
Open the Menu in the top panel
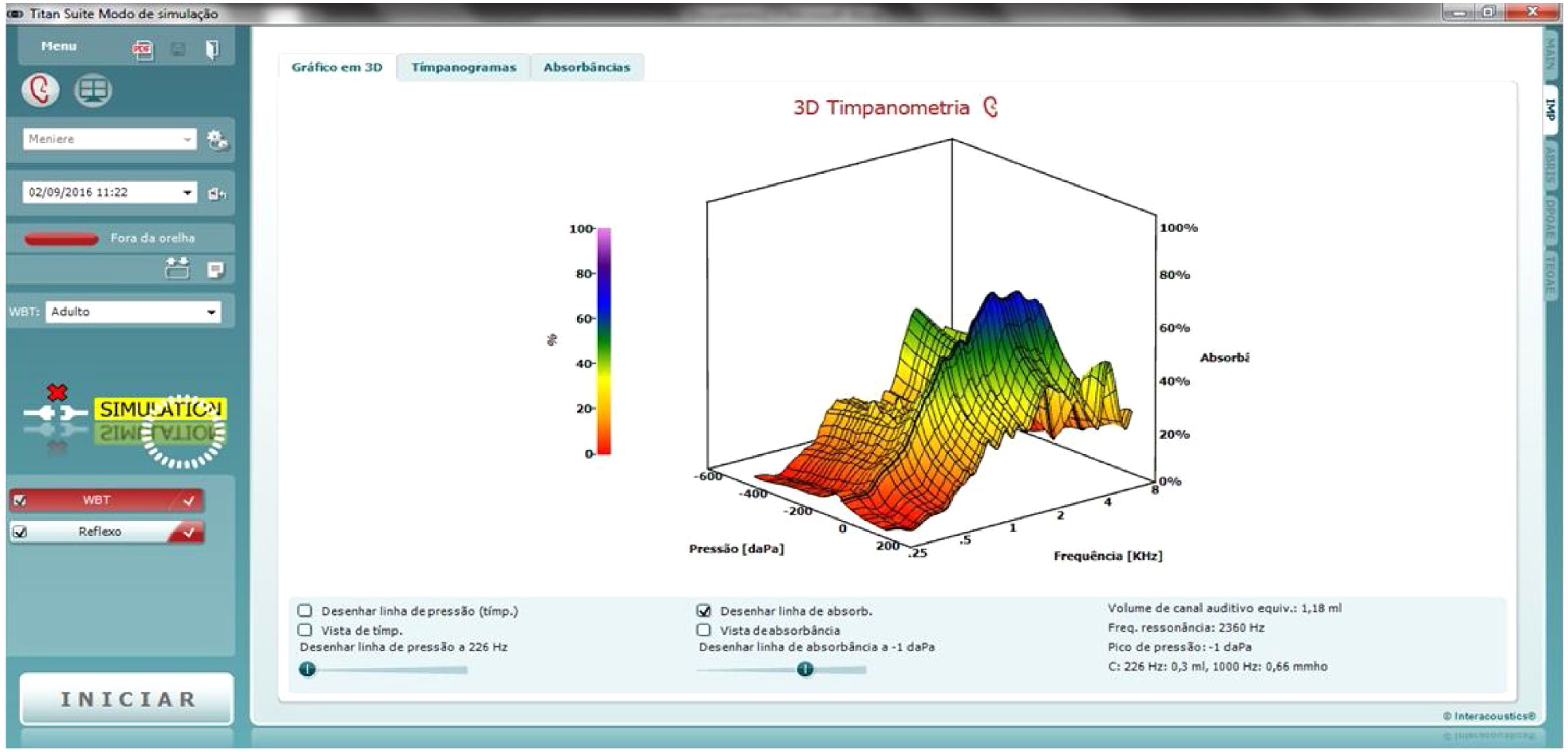click(x=58, y=46)
